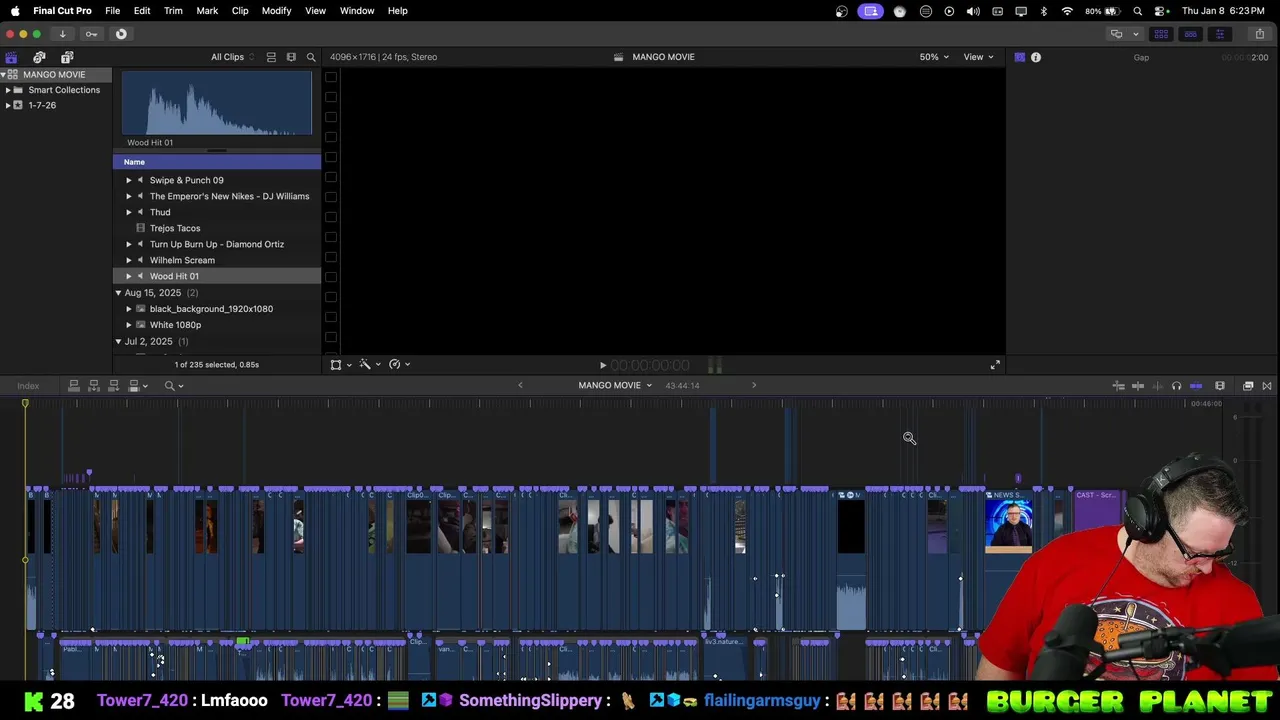The width and height of the screenshot is (1280, 720).
Task: Open the Keyword Editor key button
Action: (91, 34)
